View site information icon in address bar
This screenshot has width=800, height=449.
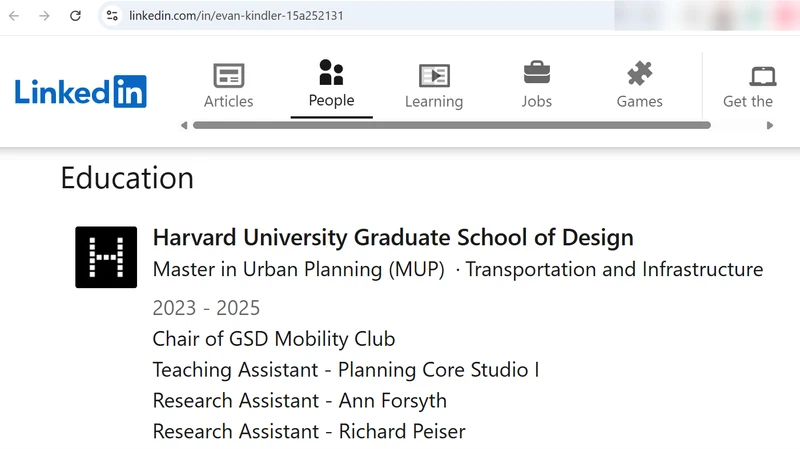pos(112,16)
